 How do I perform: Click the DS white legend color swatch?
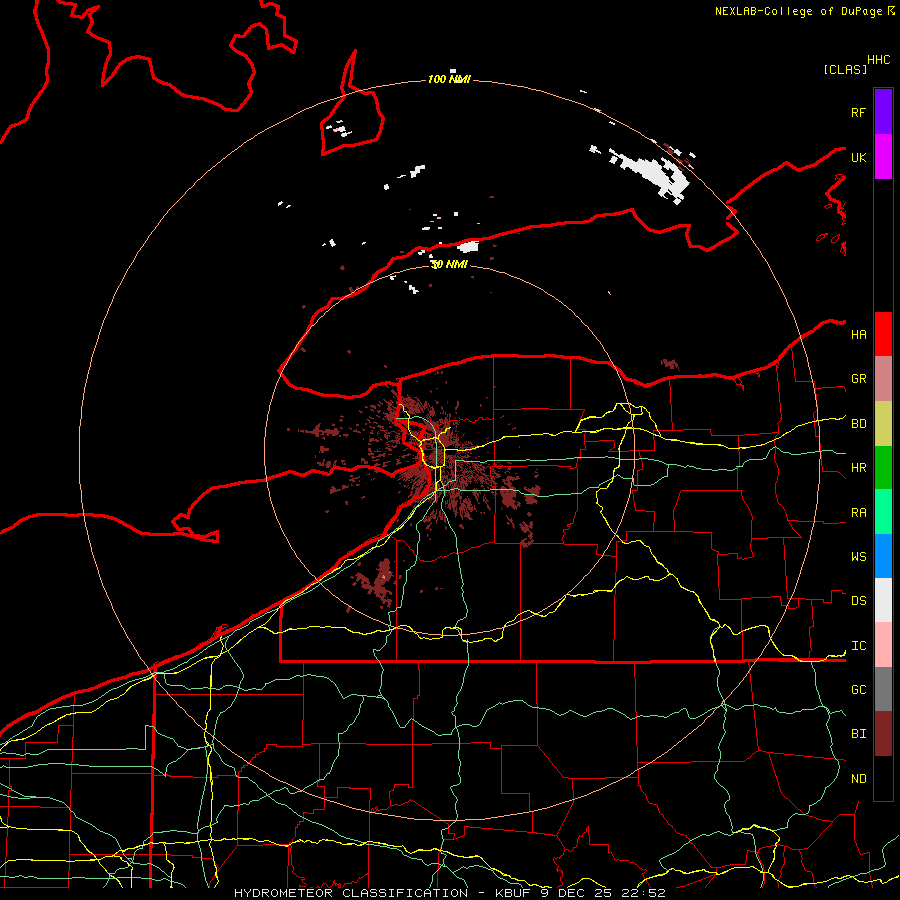click(x=883, y=600)
